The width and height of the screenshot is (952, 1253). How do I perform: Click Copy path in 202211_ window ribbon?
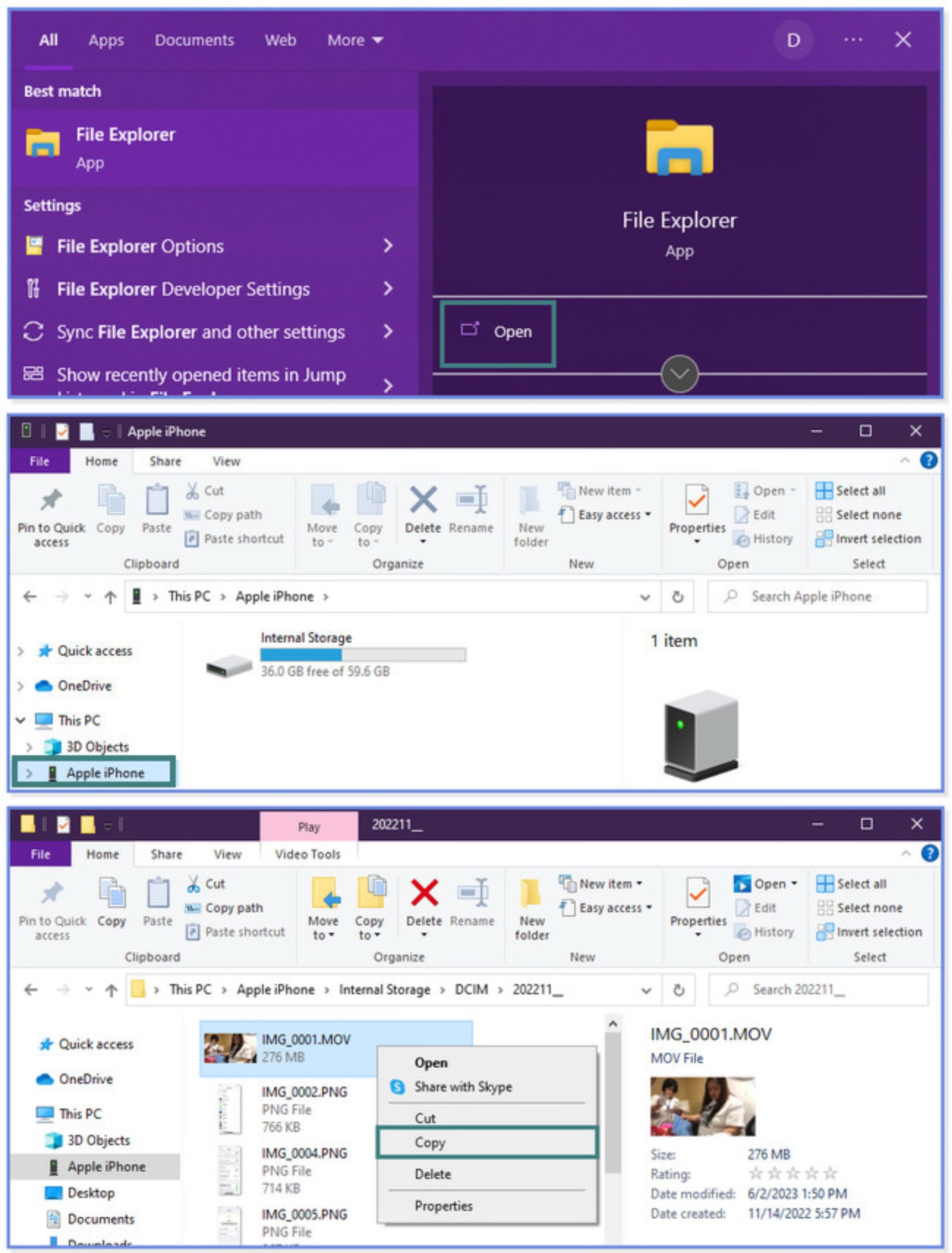pos(224,908)
